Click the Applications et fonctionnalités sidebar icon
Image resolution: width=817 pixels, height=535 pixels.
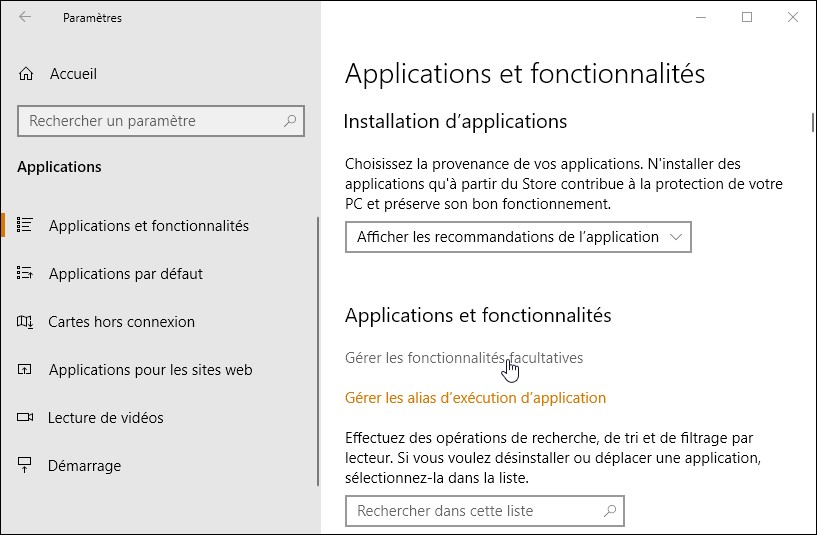click(26, 226)
